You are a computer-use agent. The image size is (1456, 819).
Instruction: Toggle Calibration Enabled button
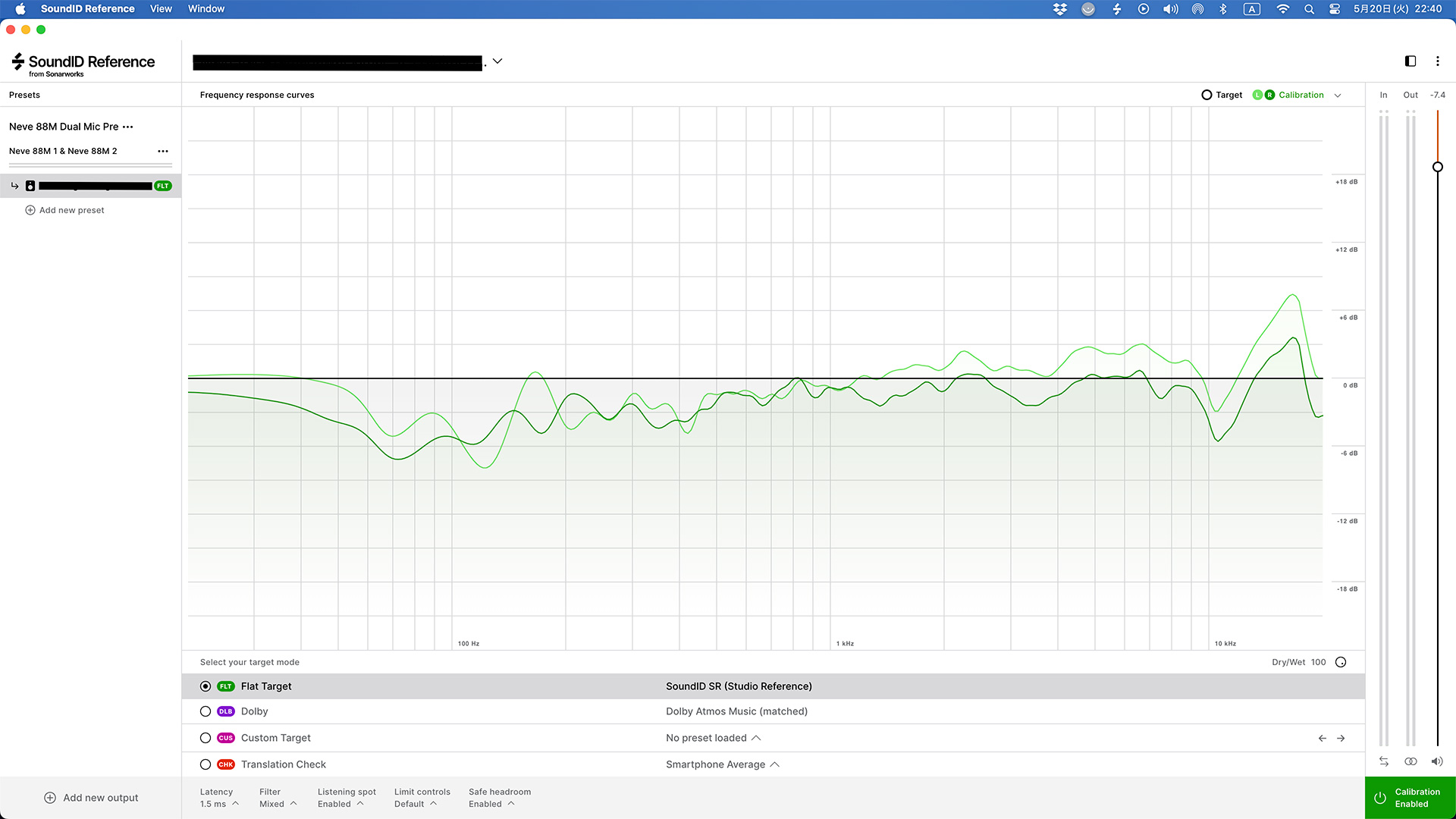pos(1410,798)
